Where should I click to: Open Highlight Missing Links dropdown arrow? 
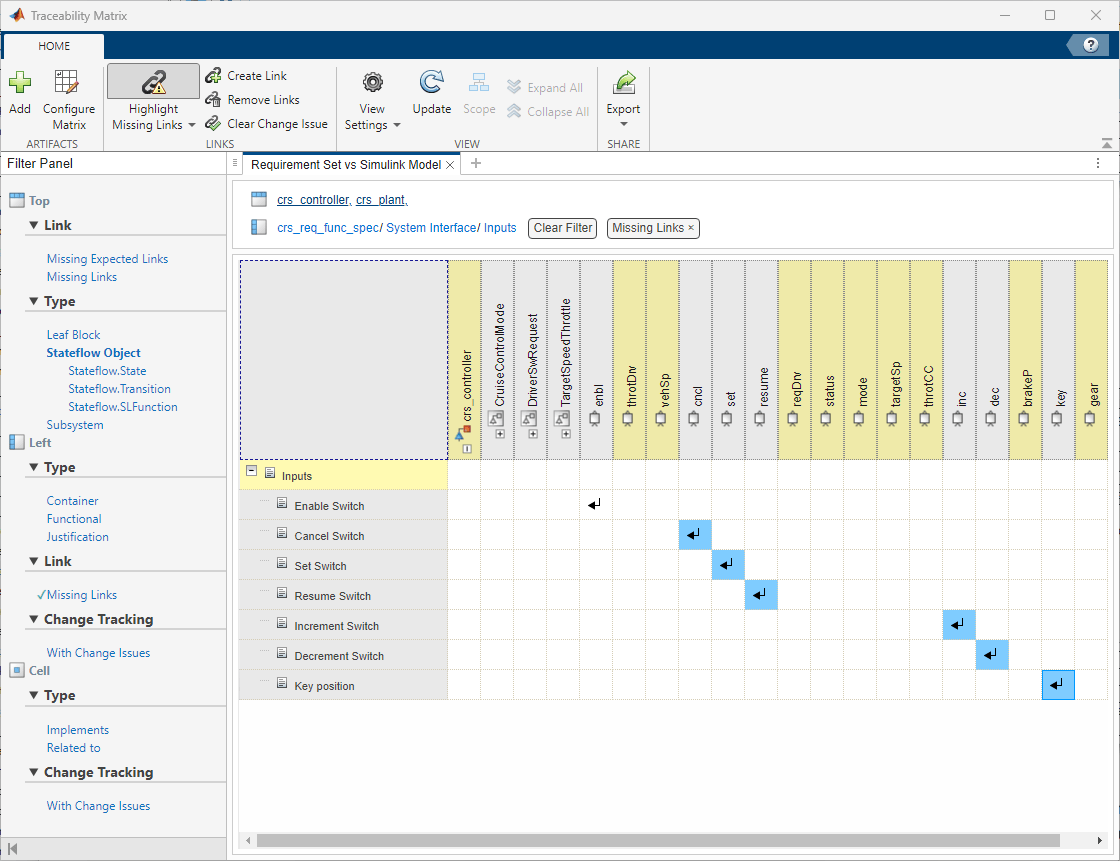pyautogui.click(x=191, y=125)
